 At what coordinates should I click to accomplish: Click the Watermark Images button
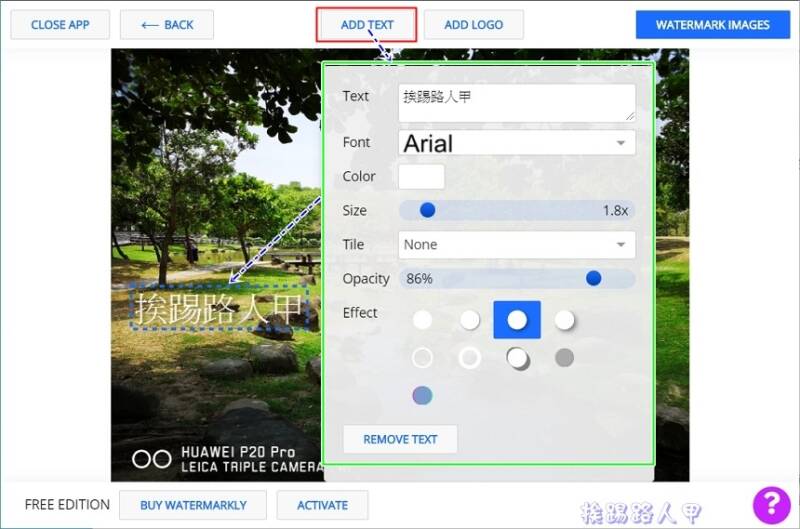click(713, 24)
